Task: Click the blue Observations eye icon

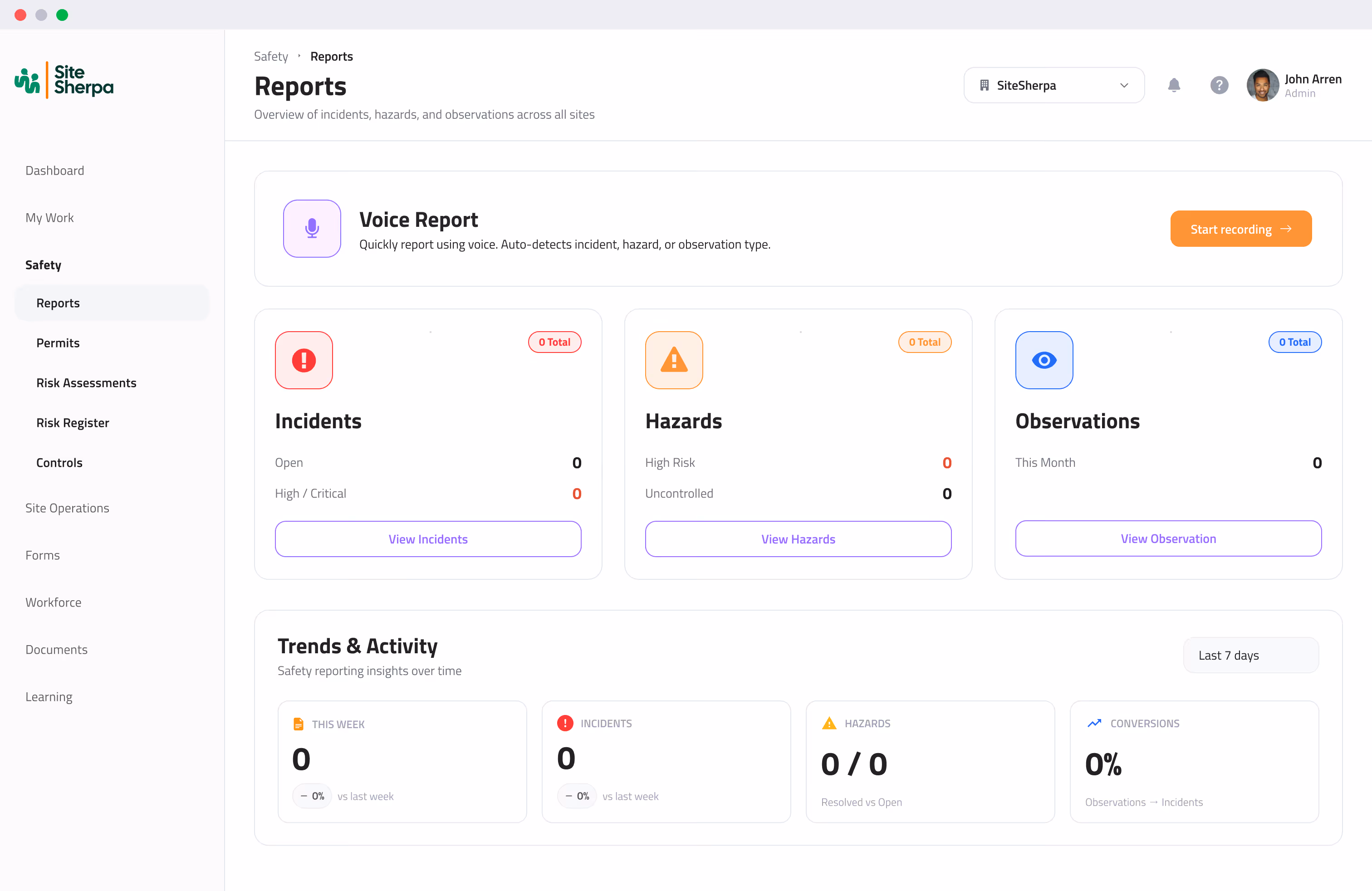Action: pyautogui.click(x=1044, y=360)
